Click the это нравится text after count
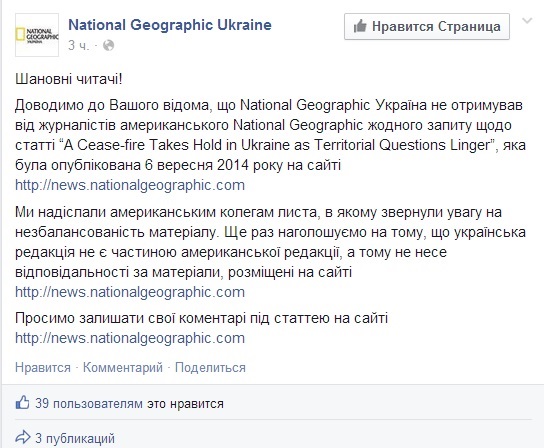Image resolution: width=544 pixels, height=448 pixels. [x=185, y=404]
